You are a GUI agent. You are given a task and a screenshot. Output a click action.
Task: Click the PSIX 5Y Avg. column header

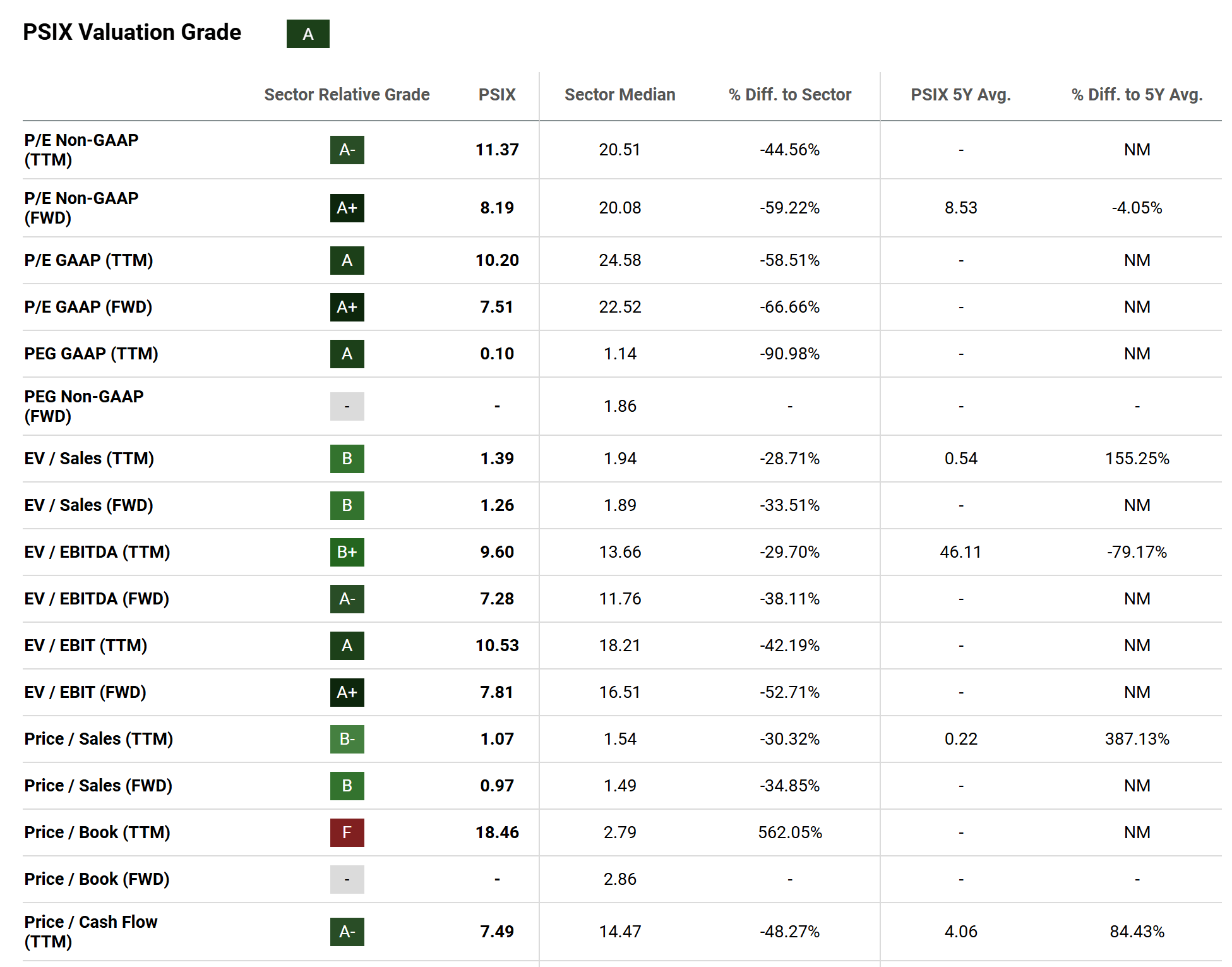click(960, 95)
